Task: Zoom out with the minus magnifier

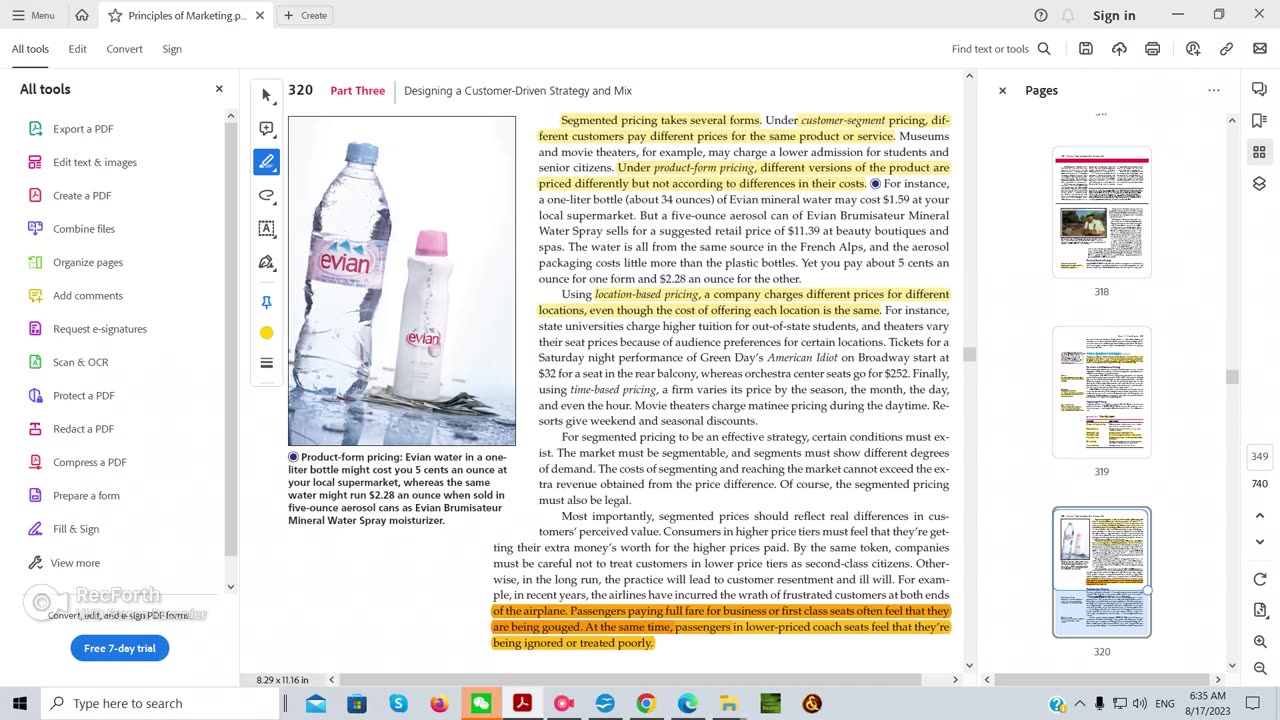Action: coord(1259,669)
